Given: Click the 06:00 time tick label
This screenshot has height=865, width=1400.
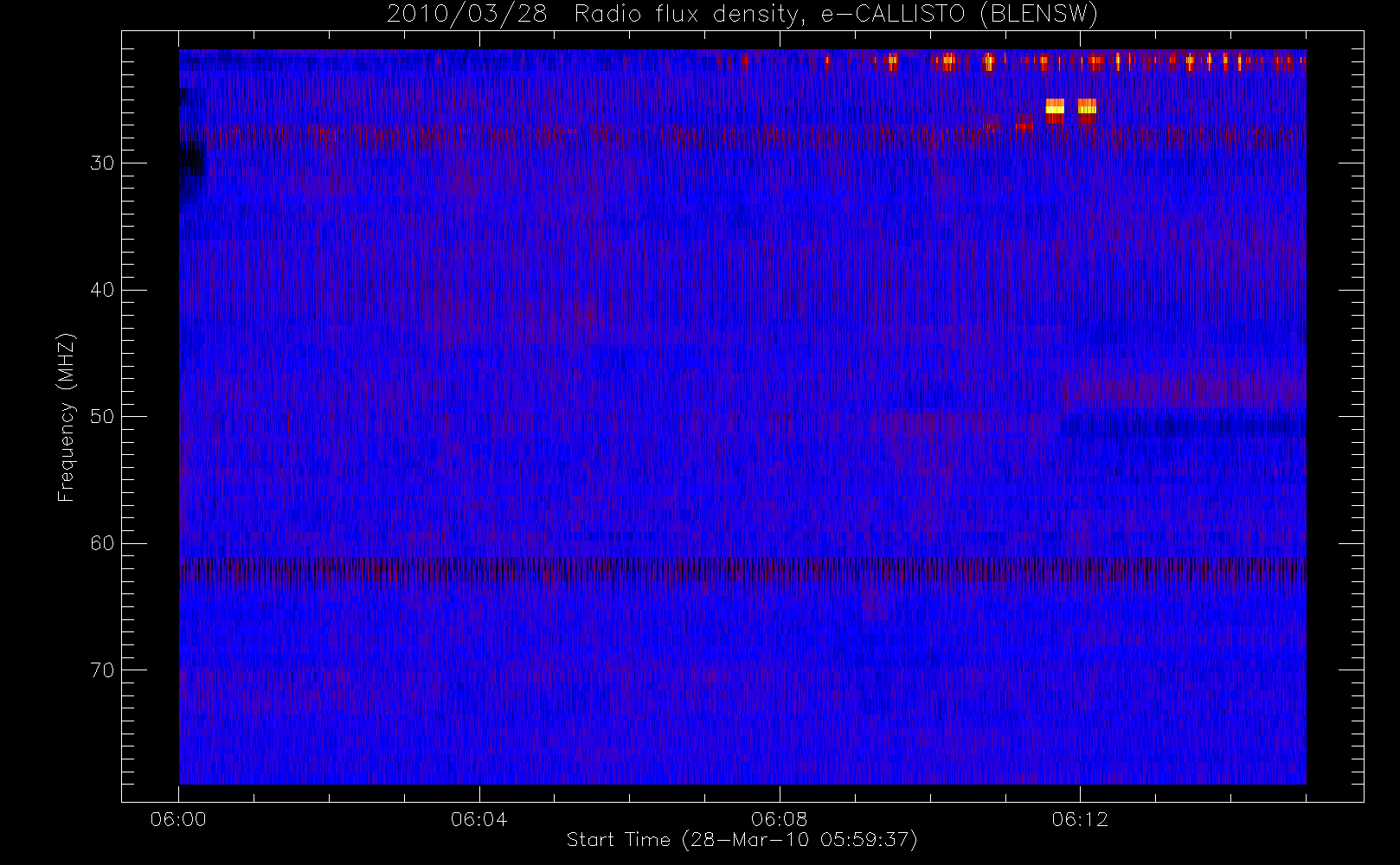Looking at the screenshot, I should 178,819.
